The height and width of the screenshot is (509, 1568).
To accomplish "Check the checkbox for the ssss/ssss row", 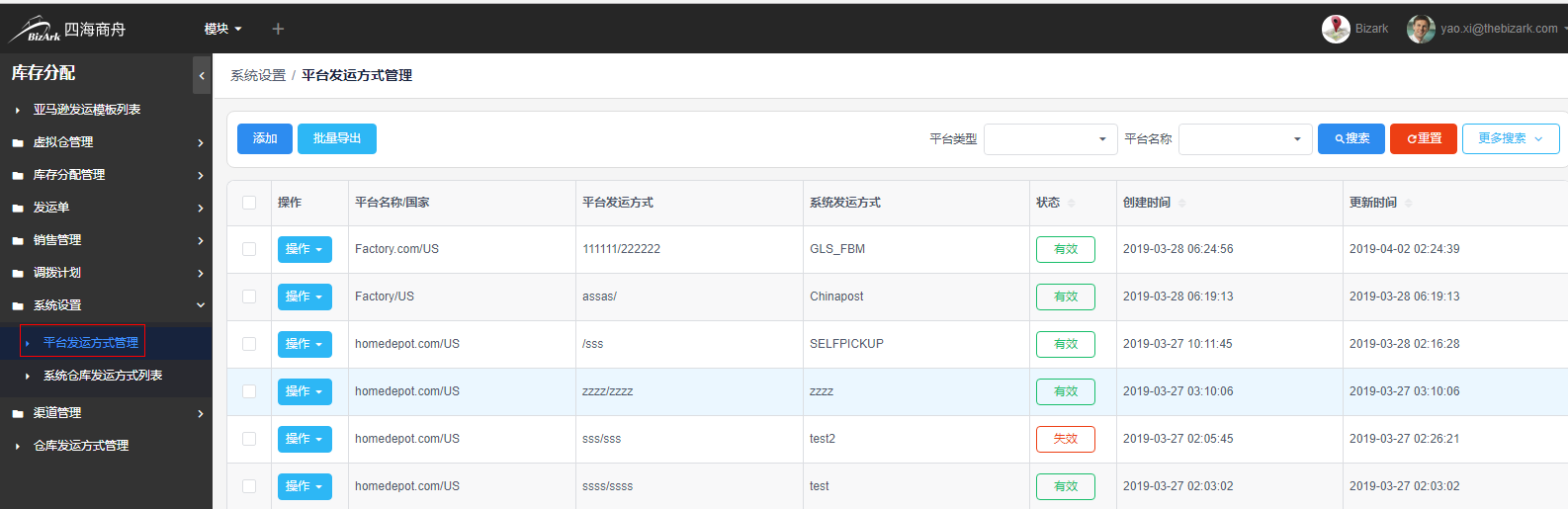I will [x=249, y=486].
